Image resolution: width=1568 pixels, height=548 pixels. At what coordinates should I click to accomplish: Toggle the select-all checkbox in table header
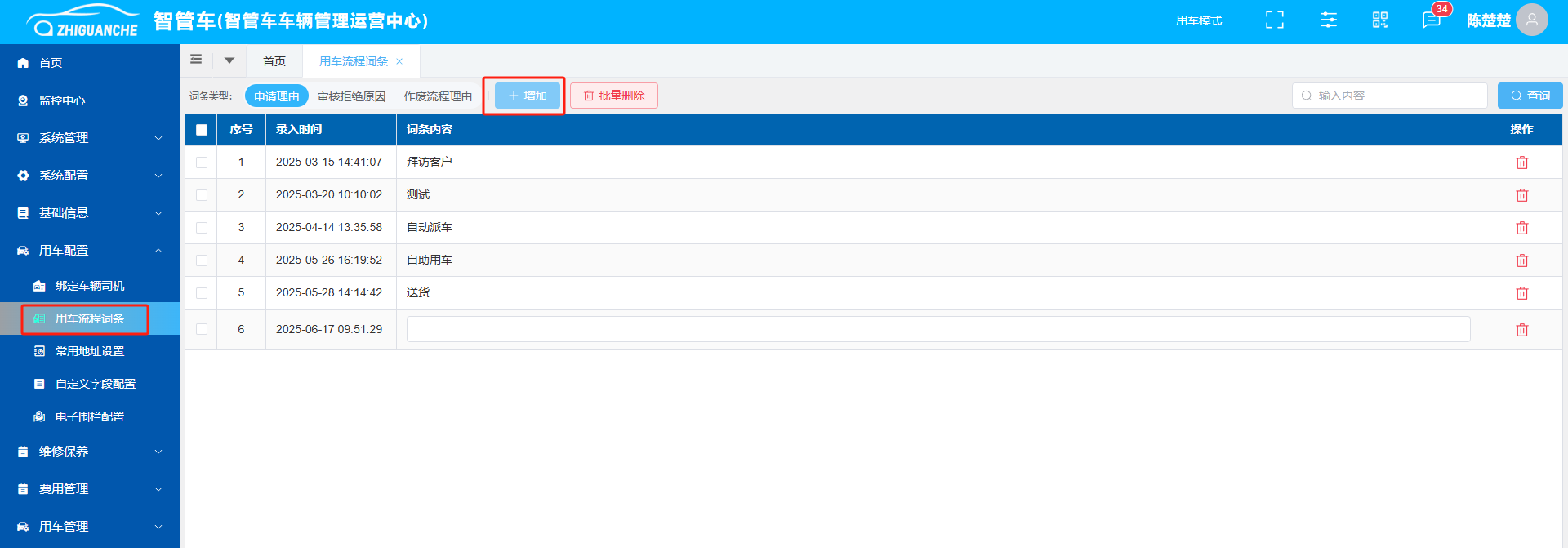click(x=202, y=130)
